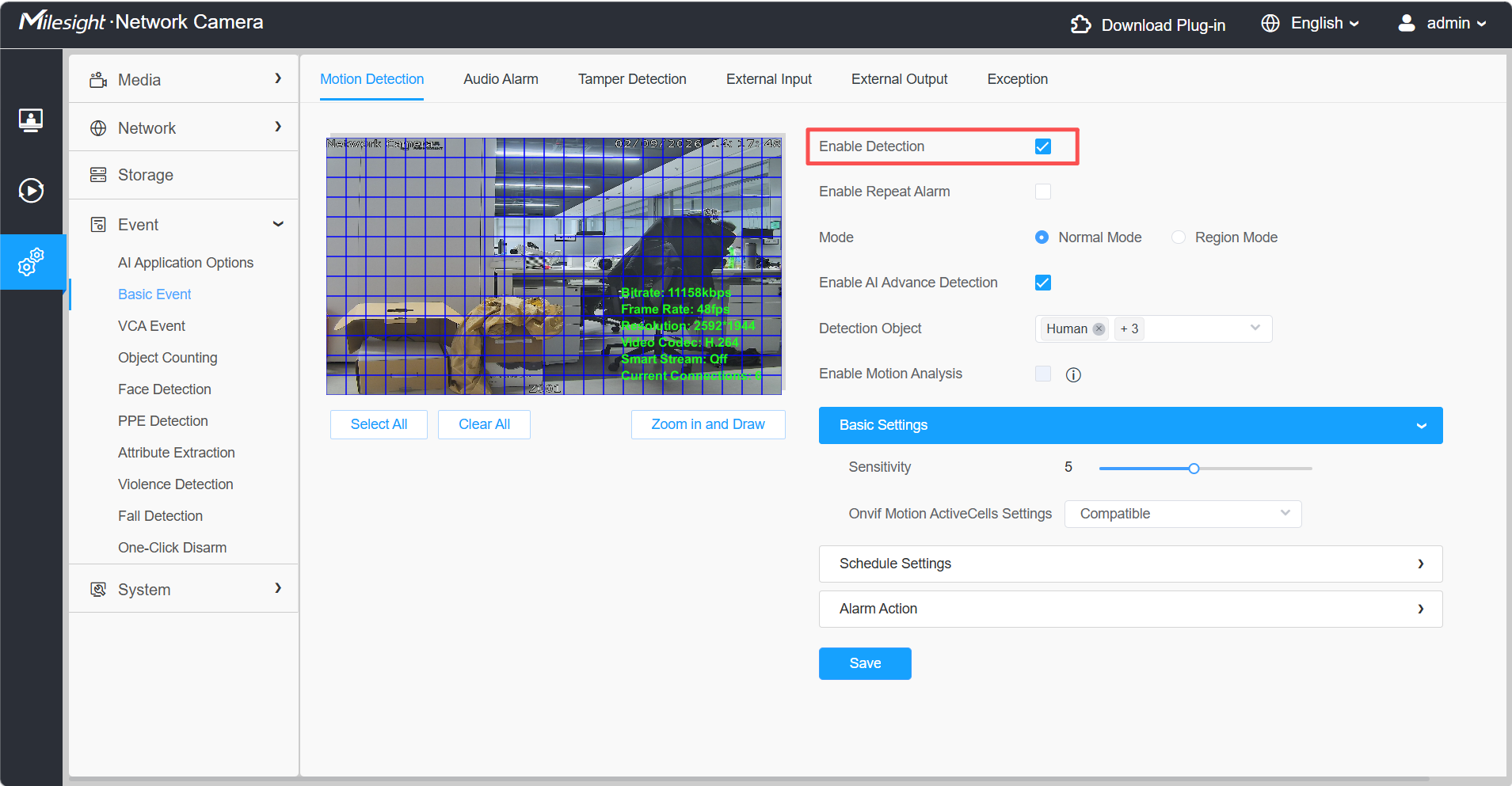Image resolution: width=1512 pixels, height=786 pixels.
Task: Click the Milesight Network Camera logo
Action: (x=141, y=22)
